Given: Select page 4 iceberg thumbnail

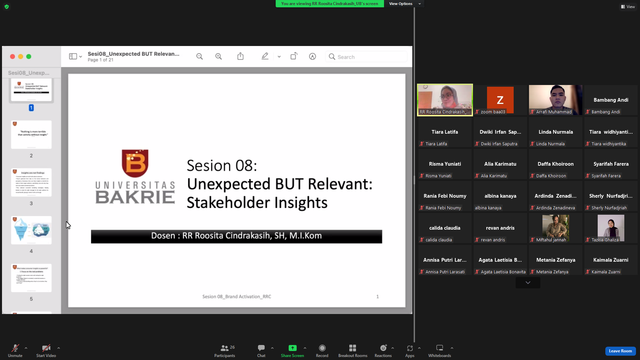Looking at the screenshot, I should coord(31,230).
